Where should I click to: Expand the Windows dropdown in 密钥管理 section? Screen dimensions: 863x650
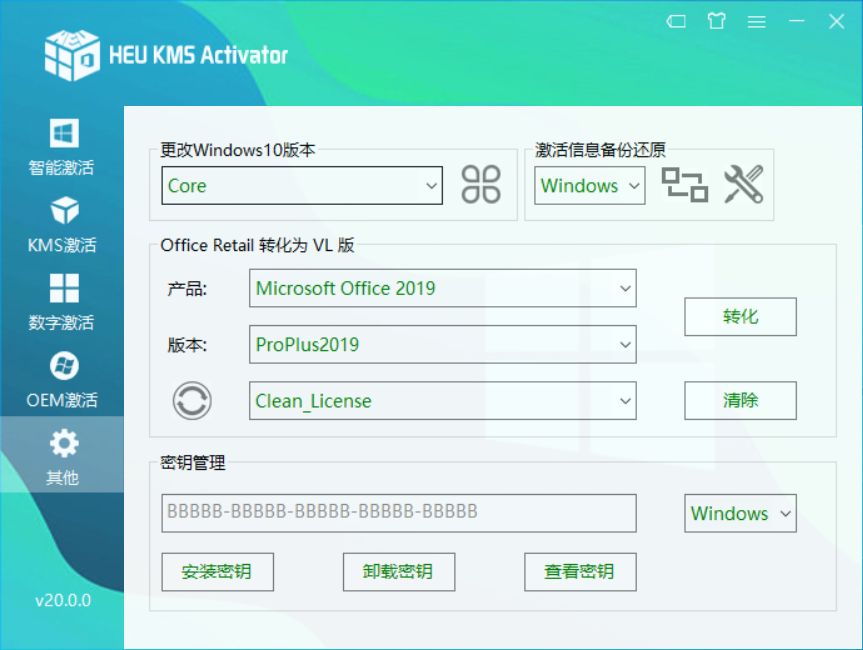coord(740,514)
